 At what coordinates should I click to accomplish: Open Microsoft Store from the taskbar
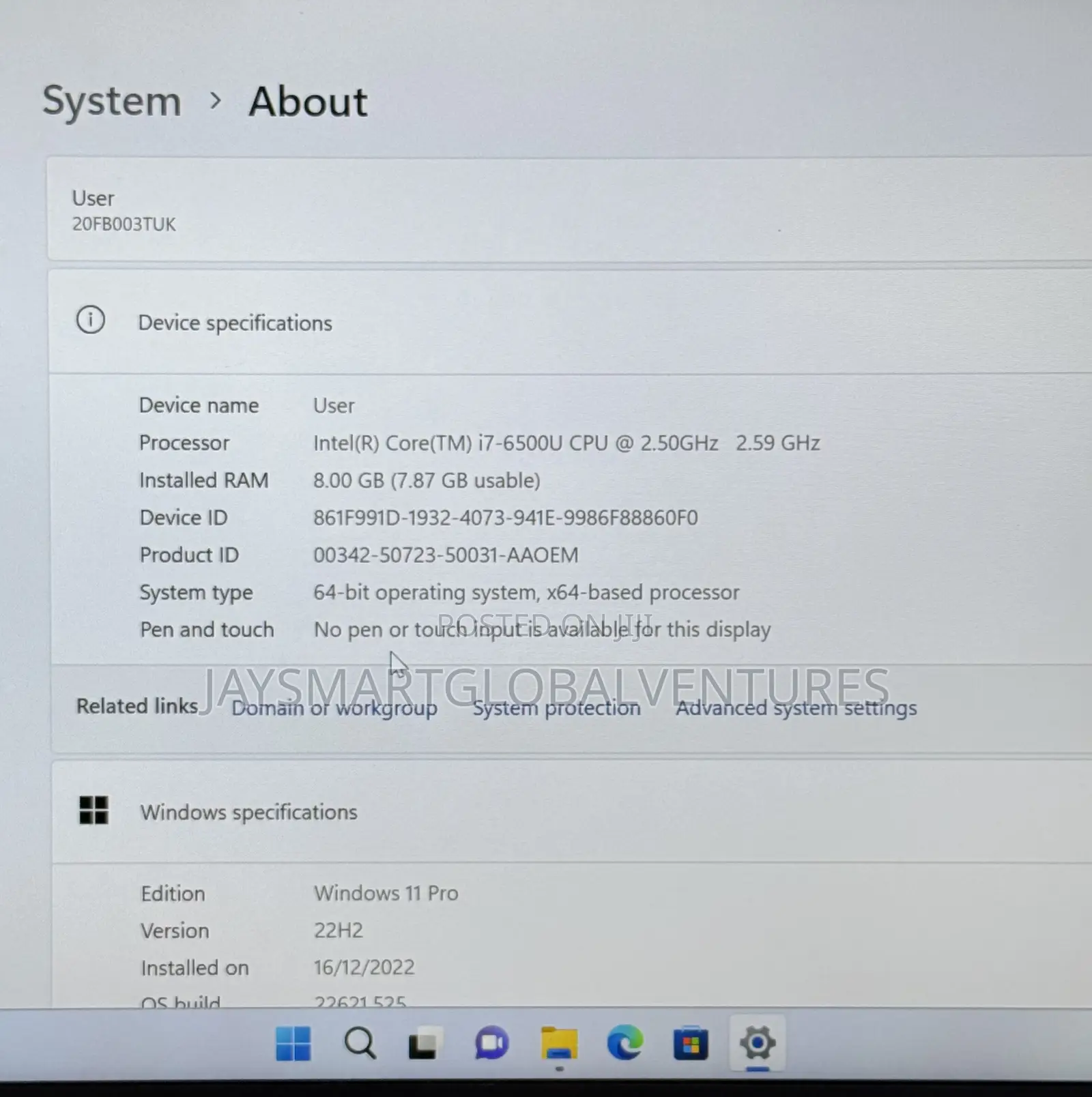click(x=691, y=1043)
